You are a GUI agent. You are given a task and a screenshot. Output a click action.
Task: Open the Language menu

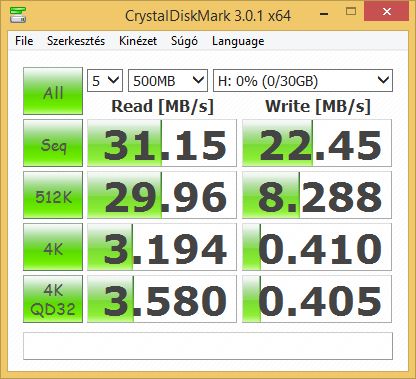[238, 41]
